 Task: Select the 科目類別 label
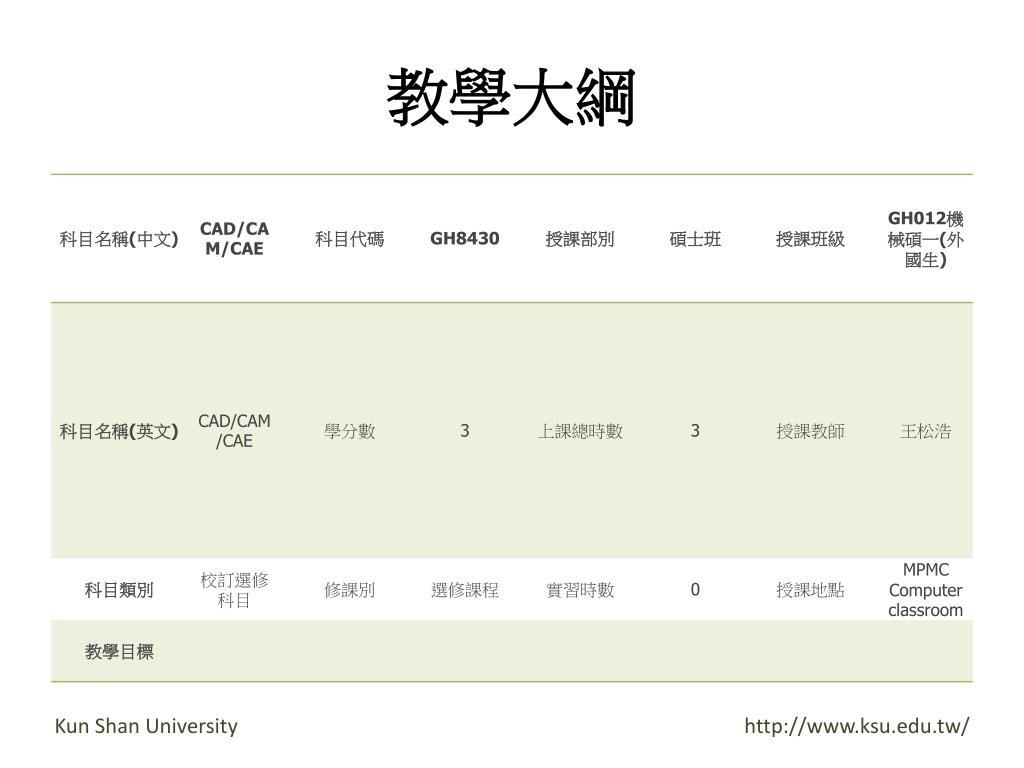[x=119, y=590]
